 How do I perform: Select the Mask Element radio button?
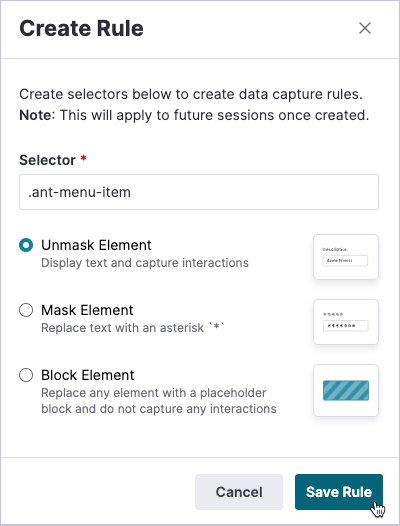coord(26,310)
